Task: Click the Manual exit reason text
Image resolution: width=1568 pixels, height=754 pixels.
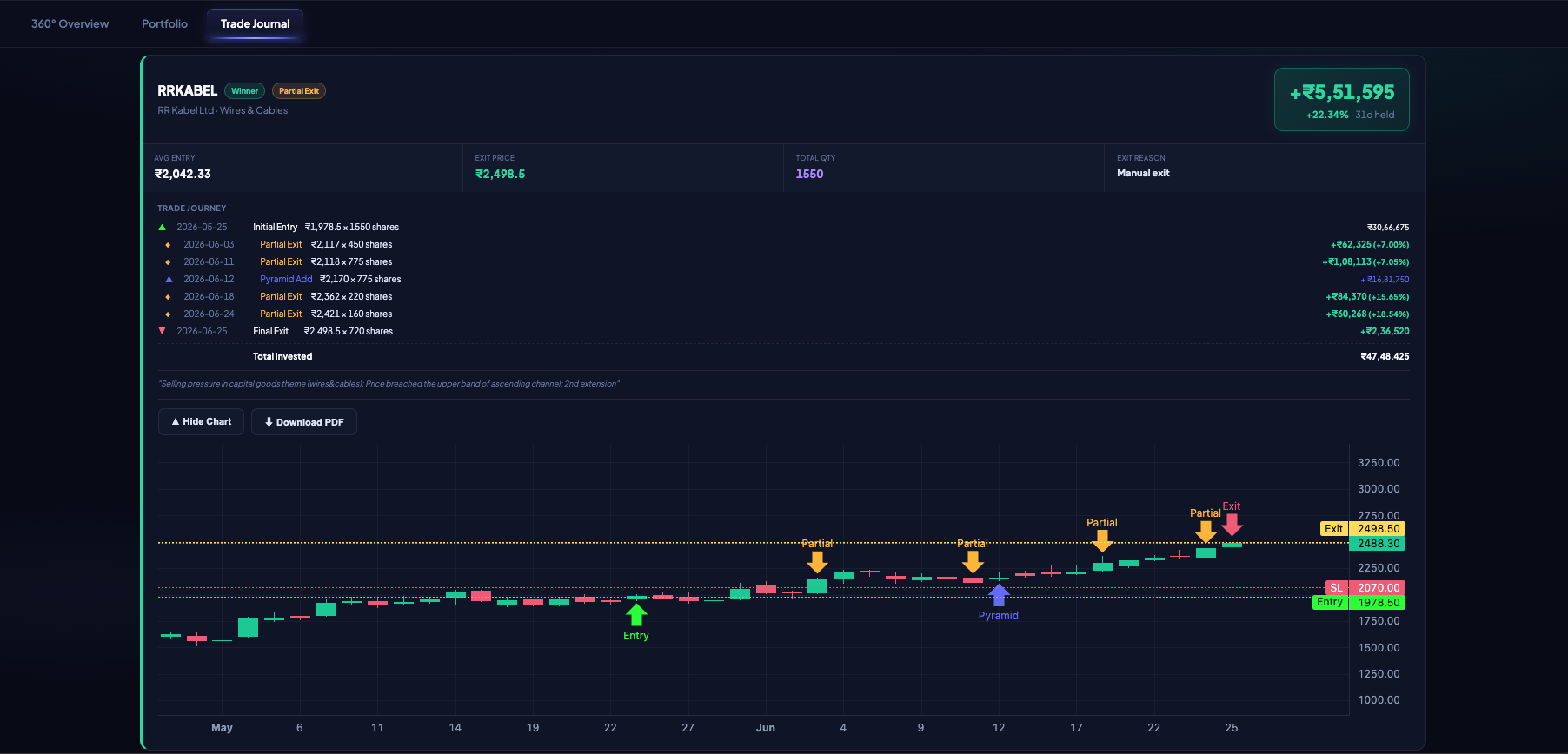Action: tap(1143, 173)
